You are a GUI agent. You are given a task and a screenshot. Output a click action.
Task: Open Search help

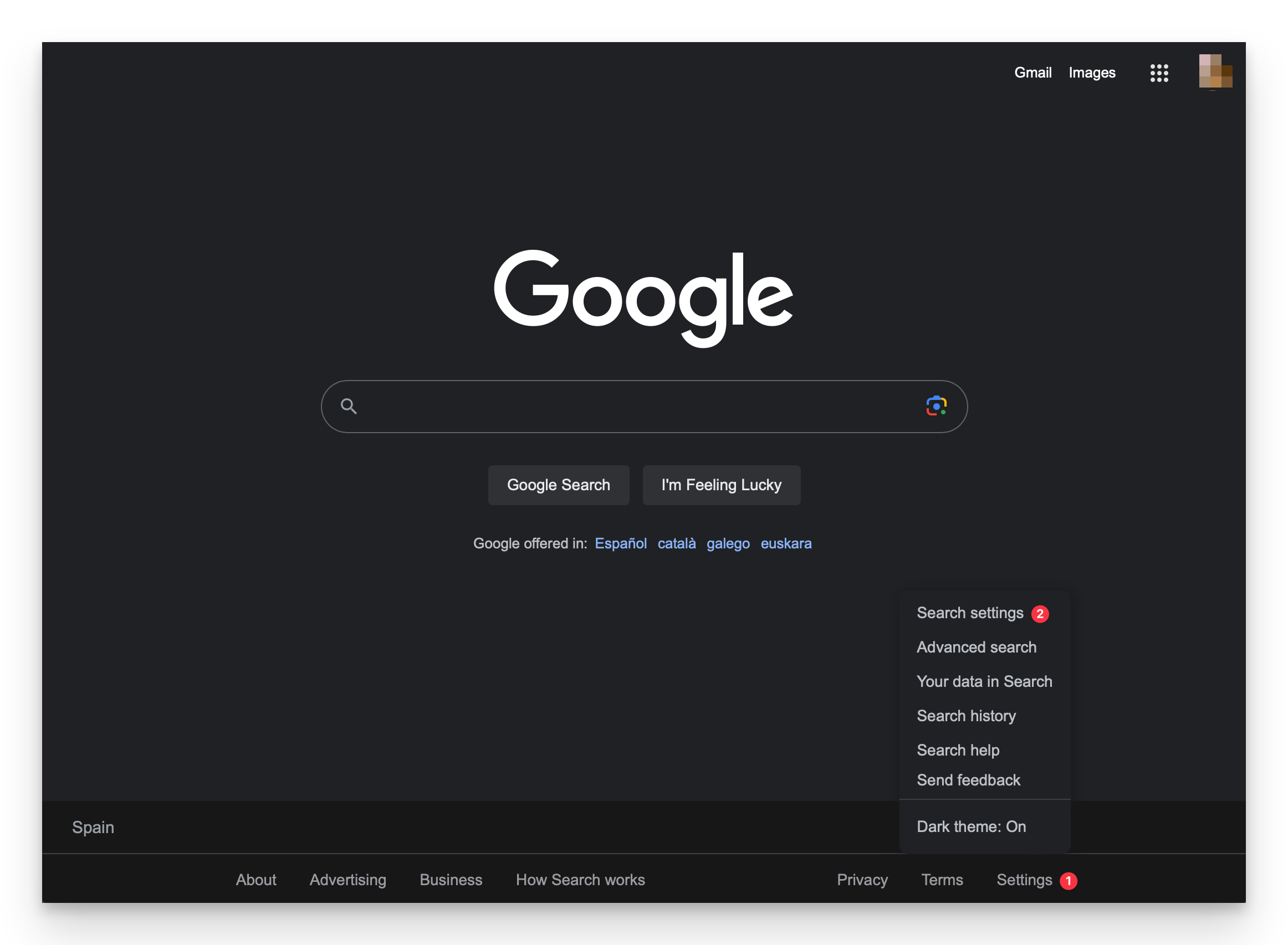(x=958, y=750)
